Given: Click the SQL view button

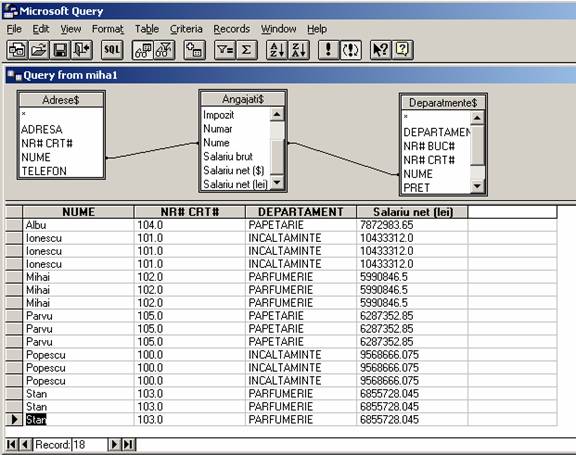Looking at the screenshot, I should 112,50.
